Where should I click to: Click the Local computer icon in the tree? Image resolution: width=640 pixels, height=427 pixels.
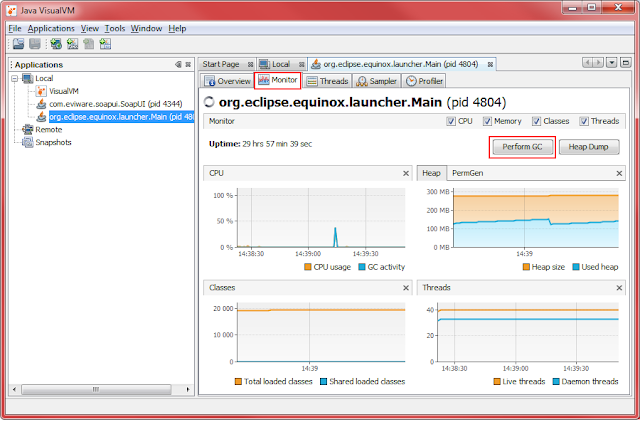[x=27, y=78]
